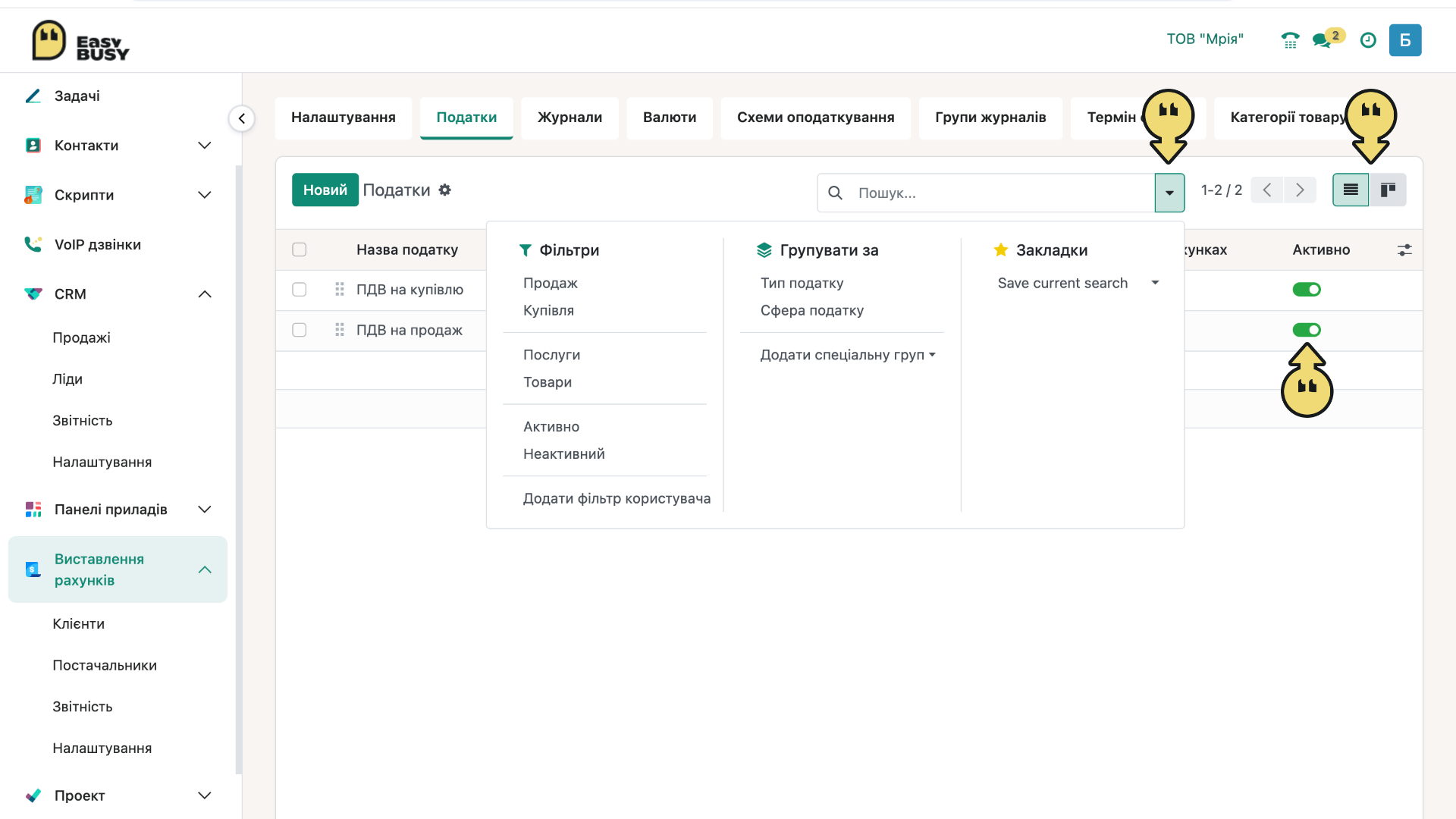Check the ПДВ на продаж row
This screenshot has height=819, width=1456.
point(300,330)
